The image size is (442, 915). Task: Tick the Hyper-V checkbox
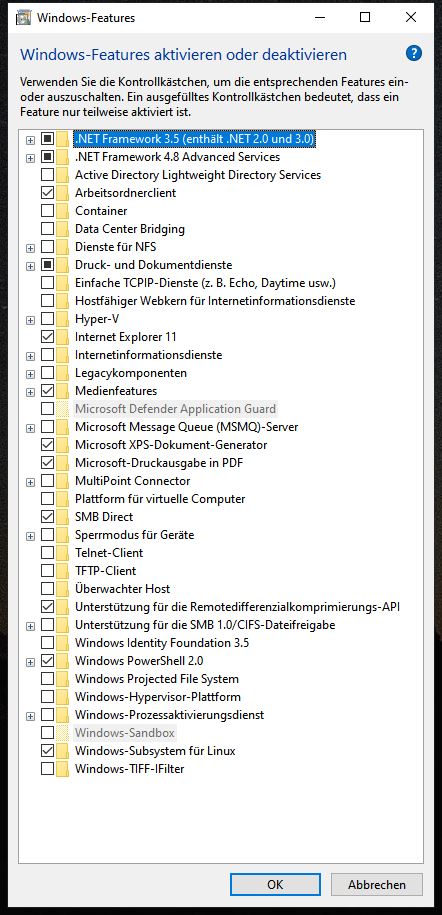tap(47, 319)
